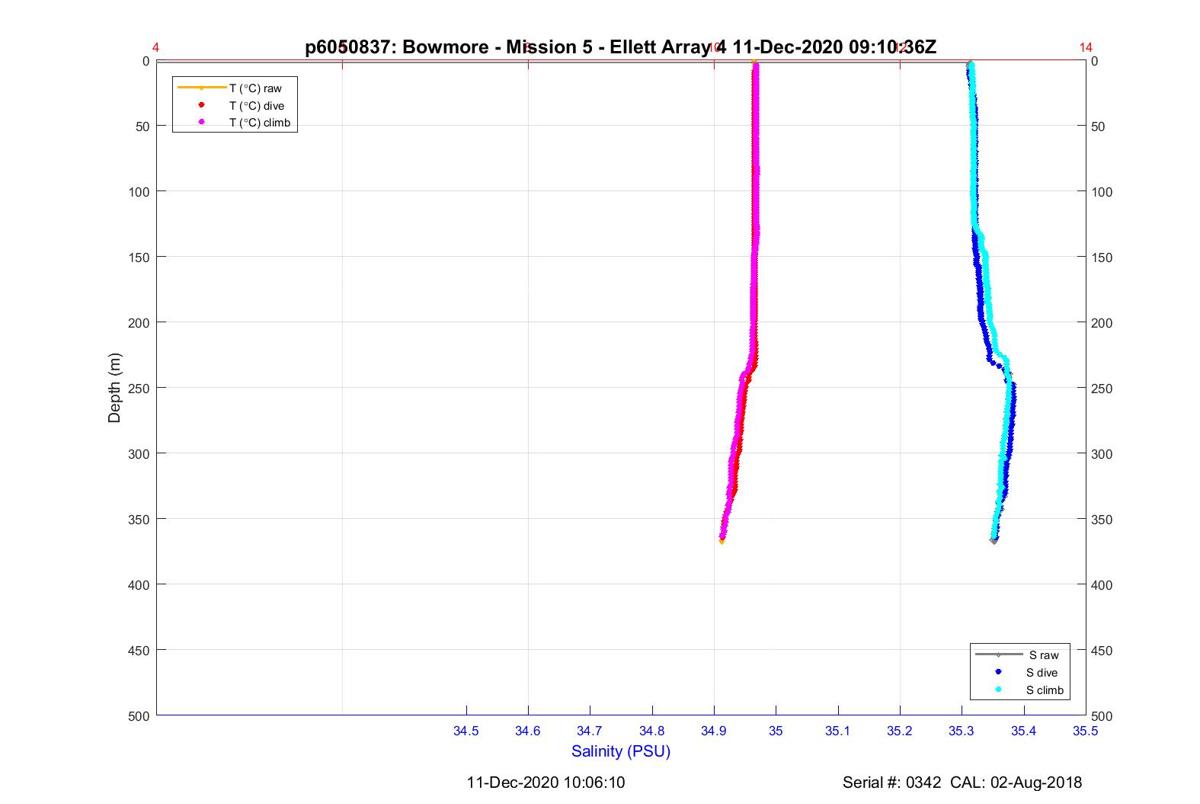Click the left depth axis 450 label
Viewport: 1200px width, 804px height.
[x=138, y=650]
